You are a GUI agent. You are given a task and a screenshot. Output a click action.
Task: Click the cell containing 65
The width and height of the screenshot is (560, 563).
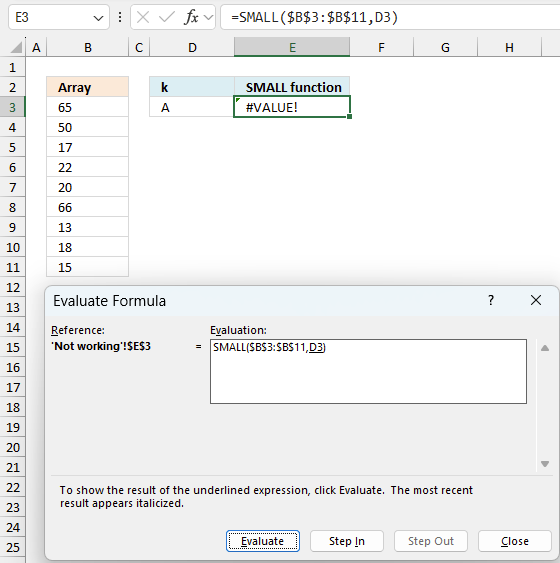pyautogui.click(x=88, y=107)
